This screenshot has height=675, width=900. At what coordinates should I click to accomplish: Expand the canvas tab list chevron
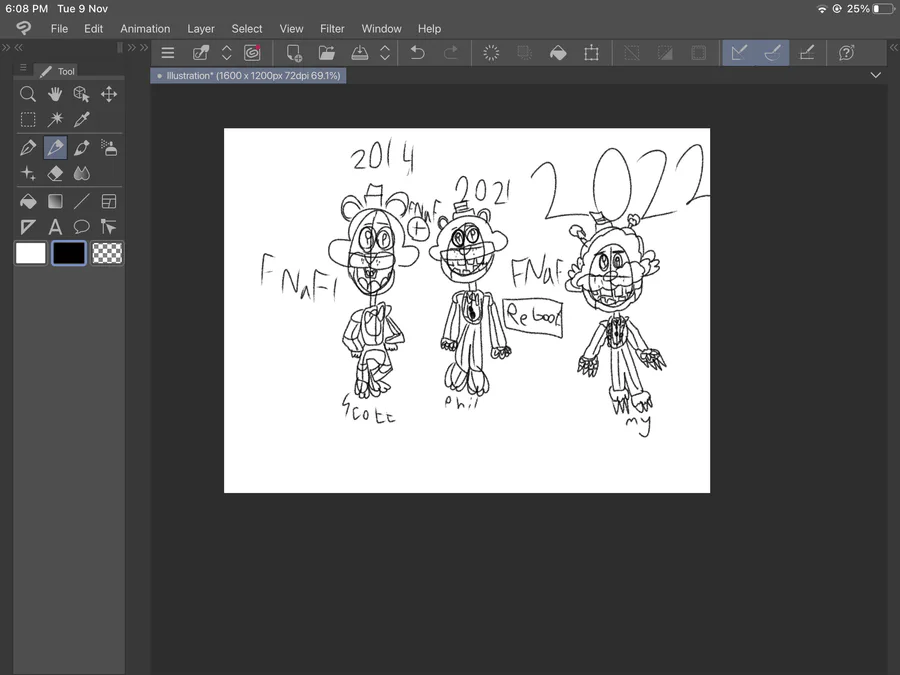click(875, 75)
